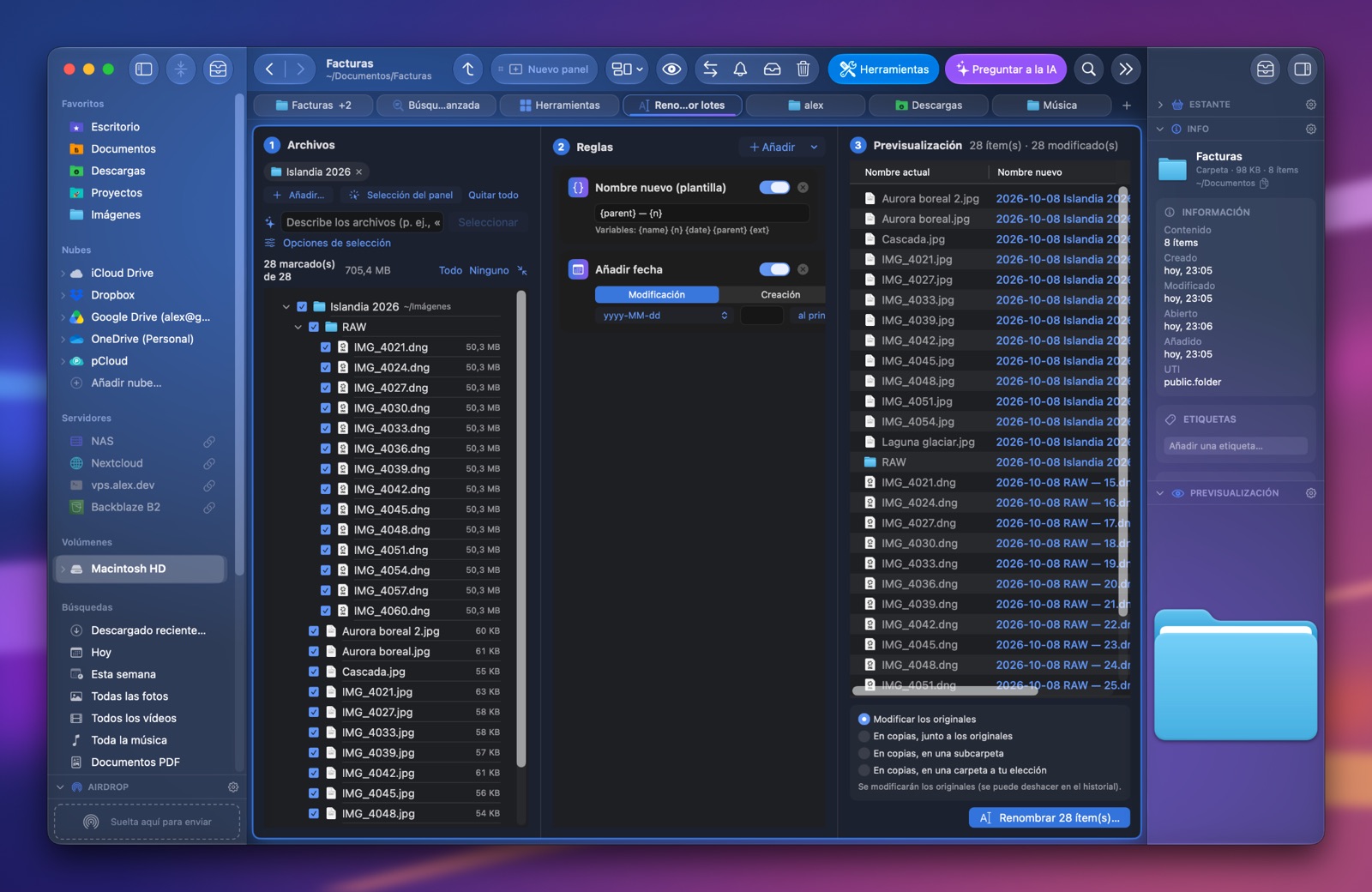Remove the Añadir fecha rule
The image size is (1372, 892).
[x=803, y=269]
